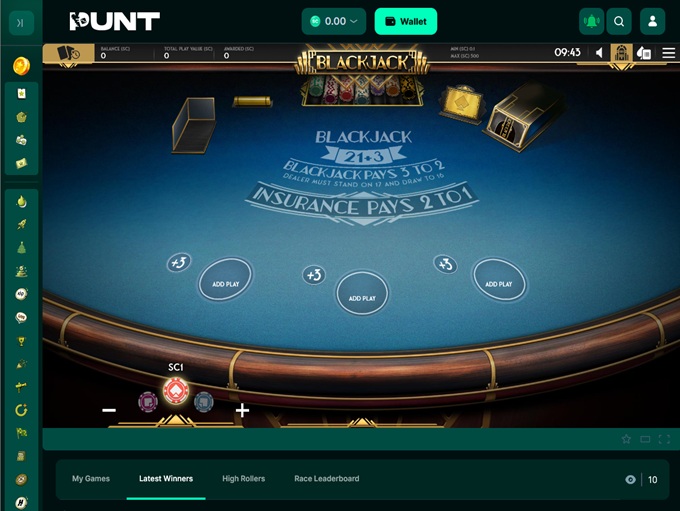
Task: Open the blackjack hamburger menu icon
Action: [669, 53]
